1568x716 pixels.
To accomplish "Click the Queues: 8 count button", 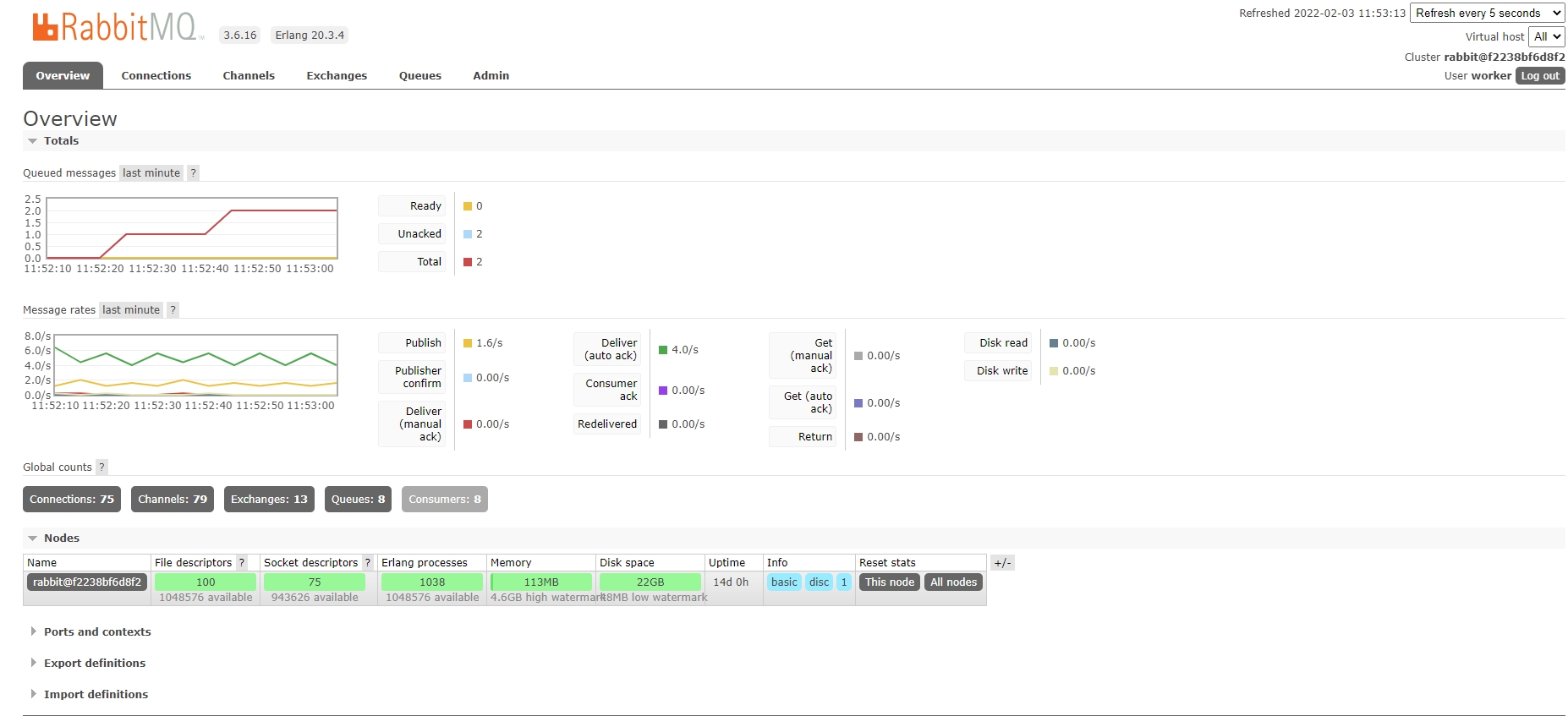I will click(359, 500).
